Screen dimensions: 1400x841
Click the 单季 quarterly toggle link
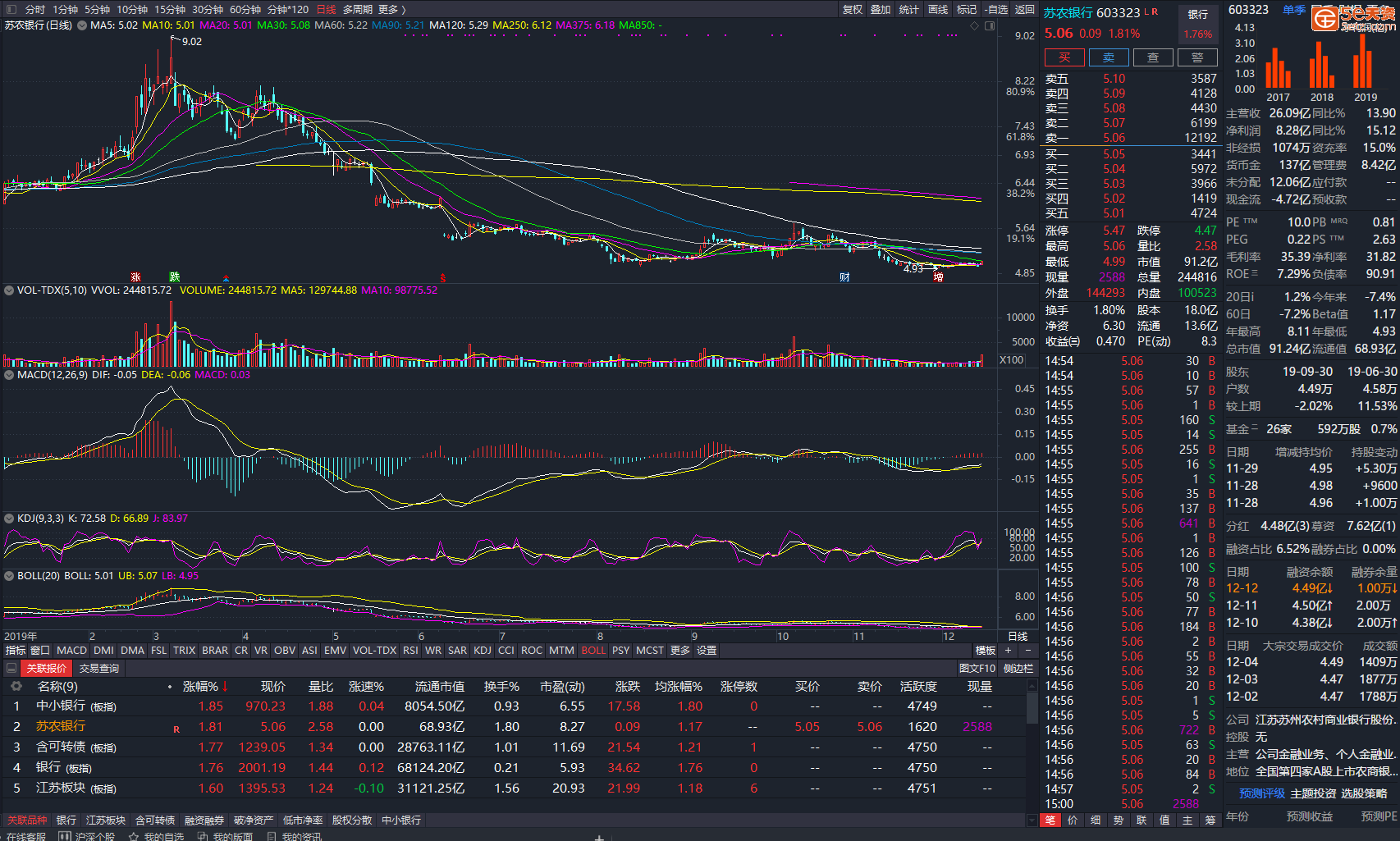point(1294,10)
